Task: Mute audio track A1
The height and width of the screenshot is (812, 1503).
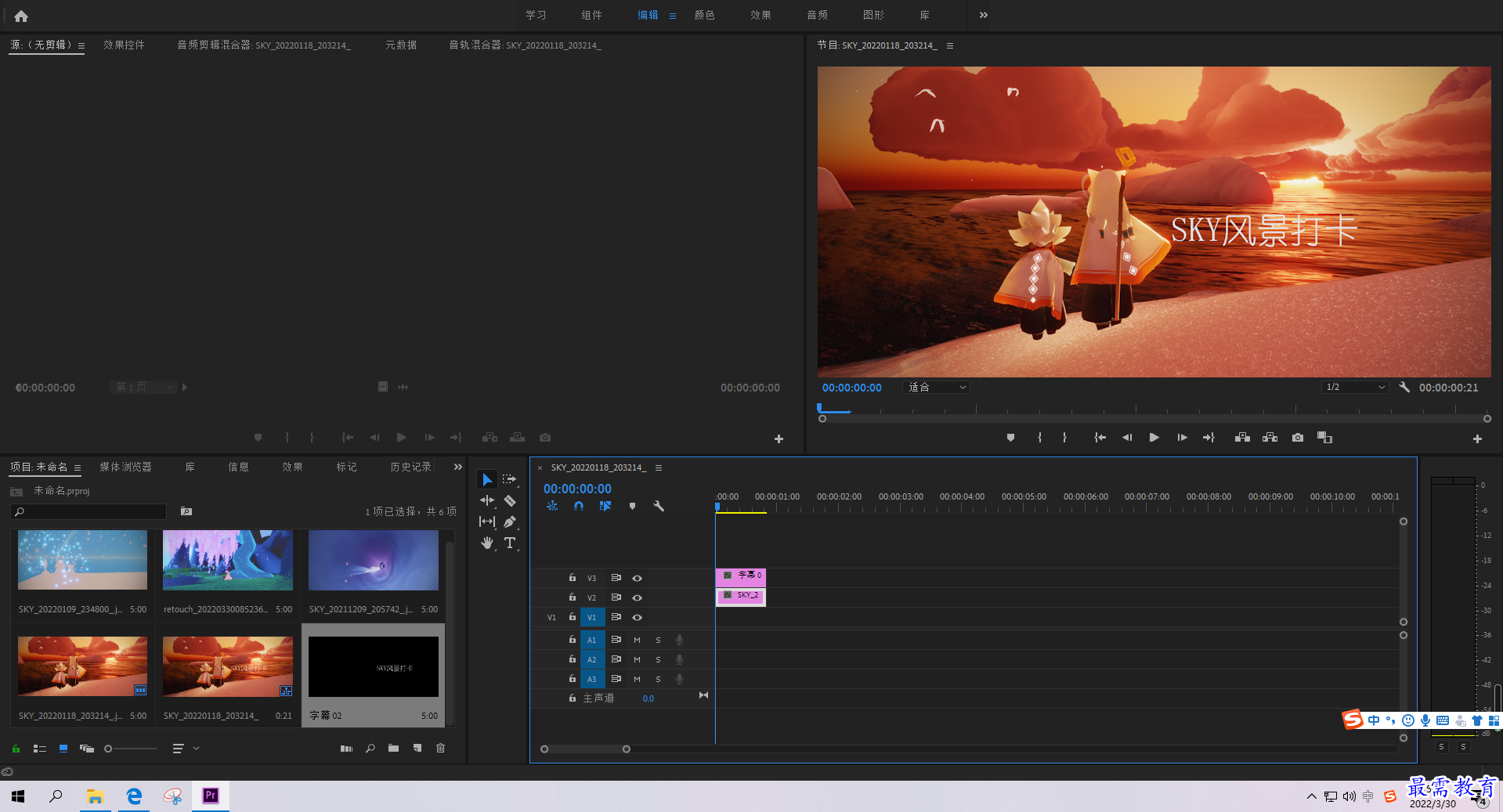Action: click(x=637, y=640)
